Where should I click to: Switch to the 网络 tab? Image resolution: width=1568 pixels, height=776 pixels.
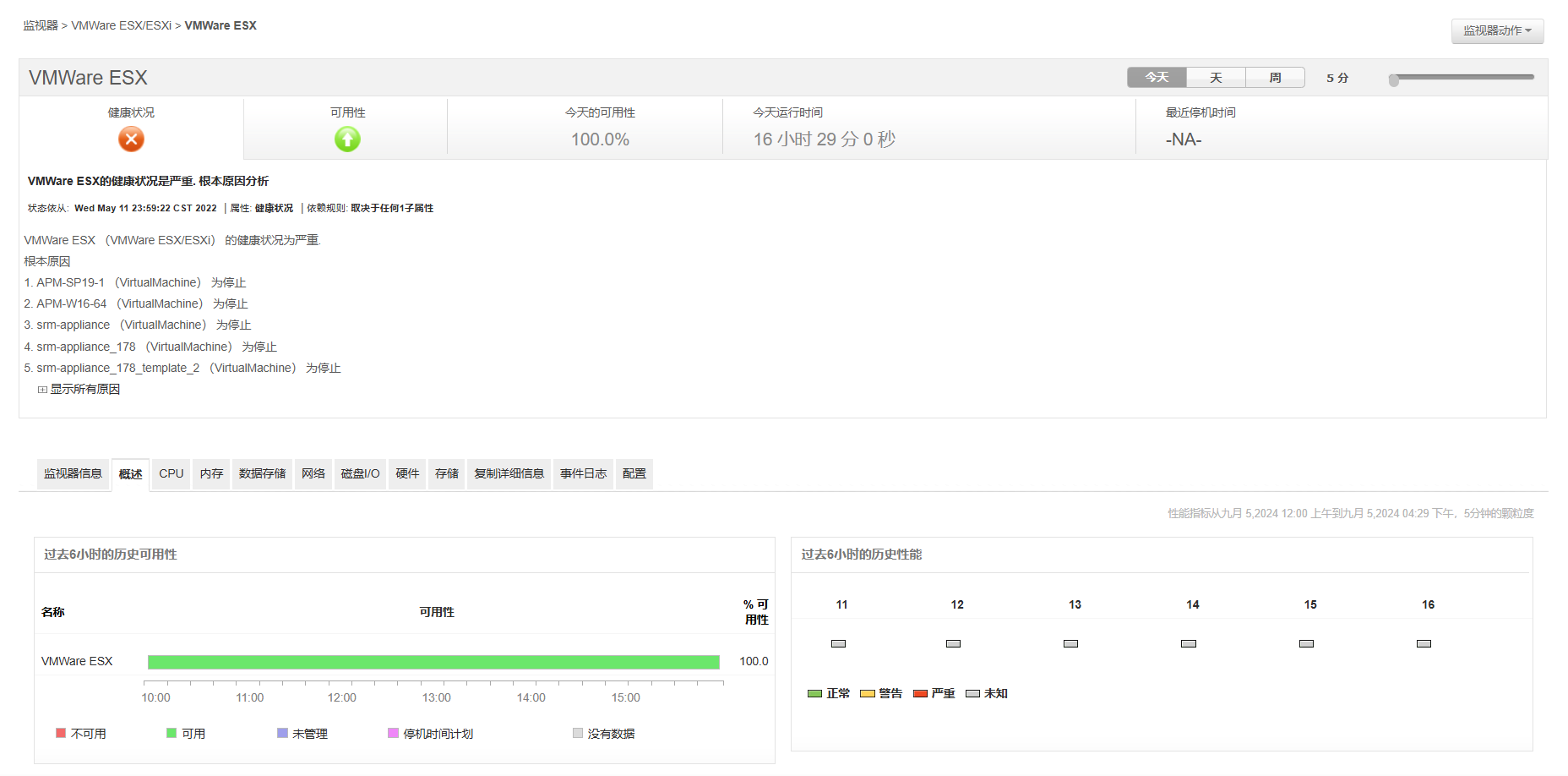pos(313,473)
